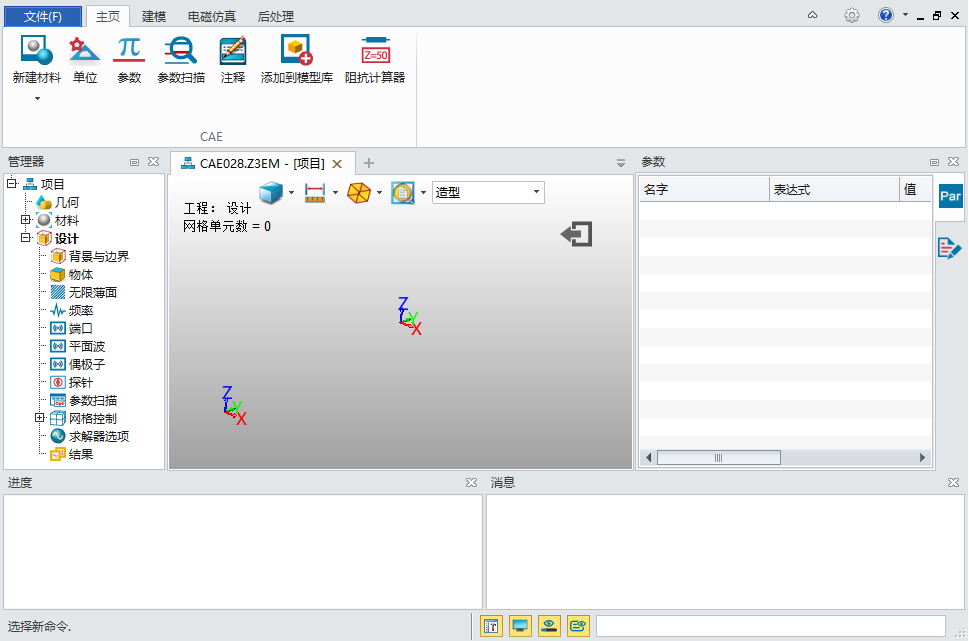Viewport: 969px width, 641px height.
Task: Click the exit arrow icon in viewport
Action: [577, 234]
